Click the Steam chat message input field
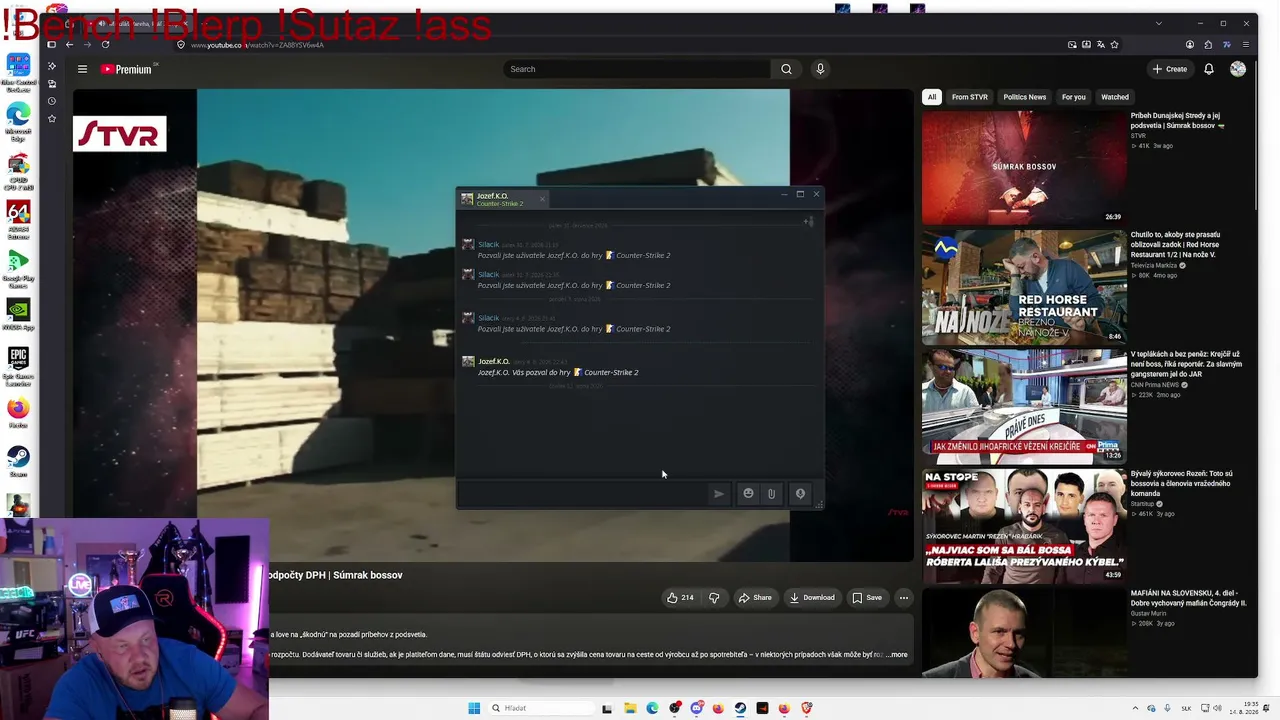 pyautogui.click(x=583, y=494)
